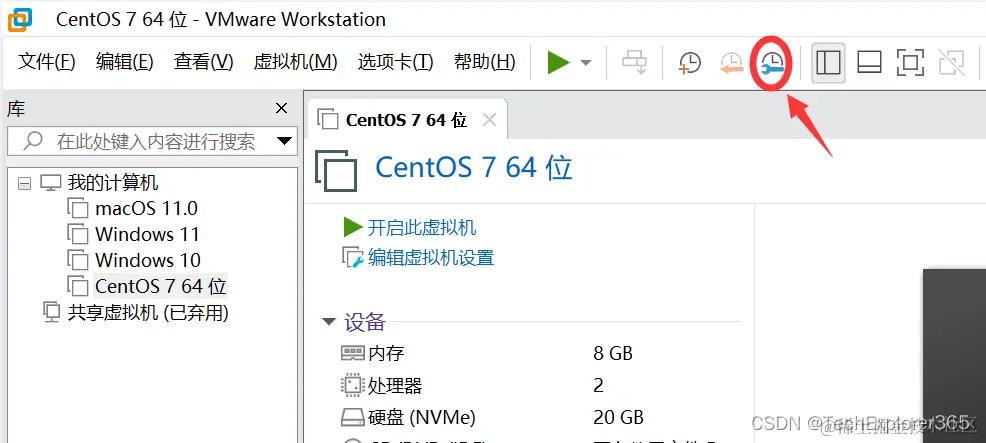
Task: Click the shared VMs icon beside 共享虚拟机
Action: 51,313
